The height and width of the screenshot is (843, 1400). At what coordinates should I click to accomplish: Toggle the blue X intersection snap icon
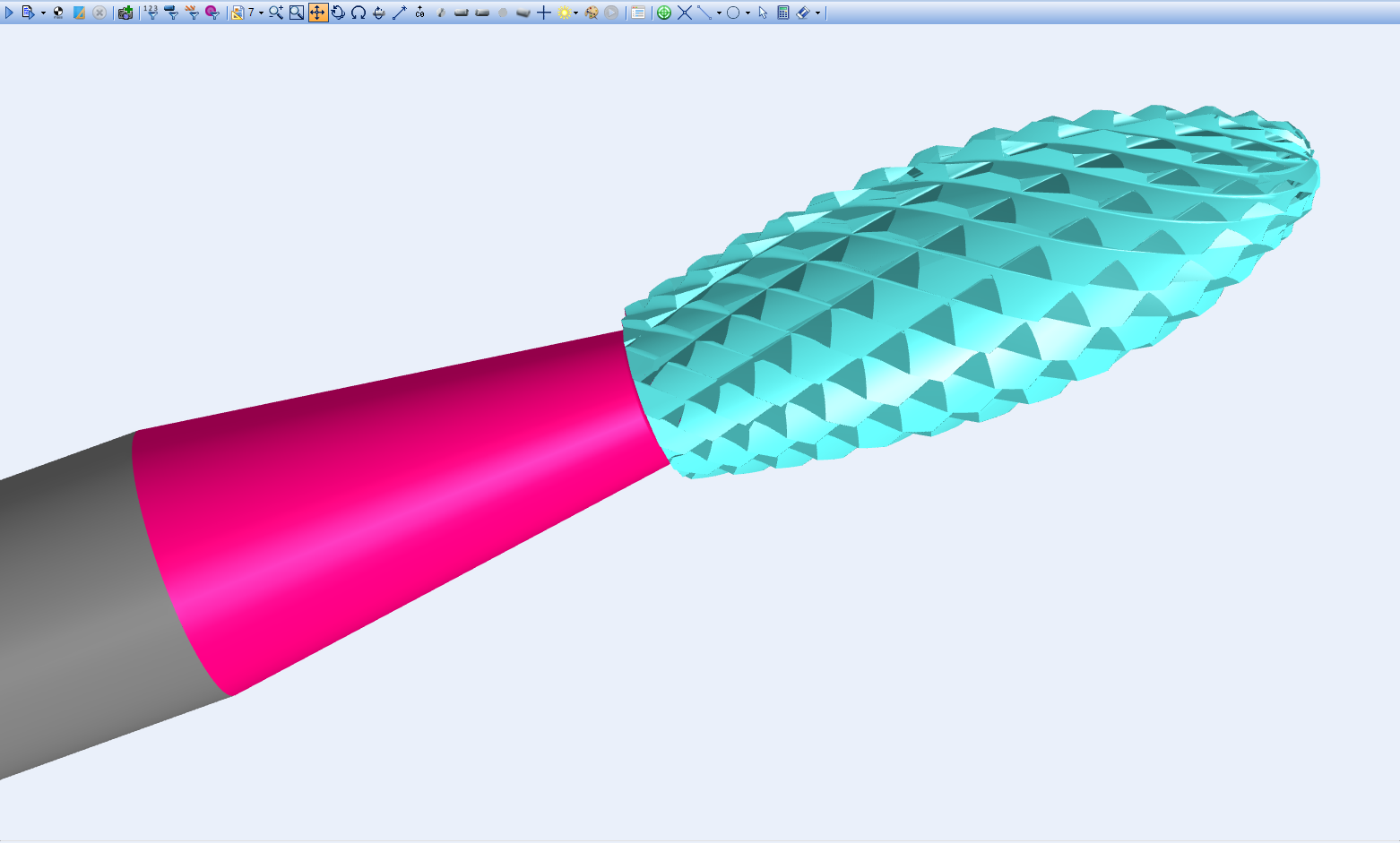pyautogui.click(x=685, y=13)
